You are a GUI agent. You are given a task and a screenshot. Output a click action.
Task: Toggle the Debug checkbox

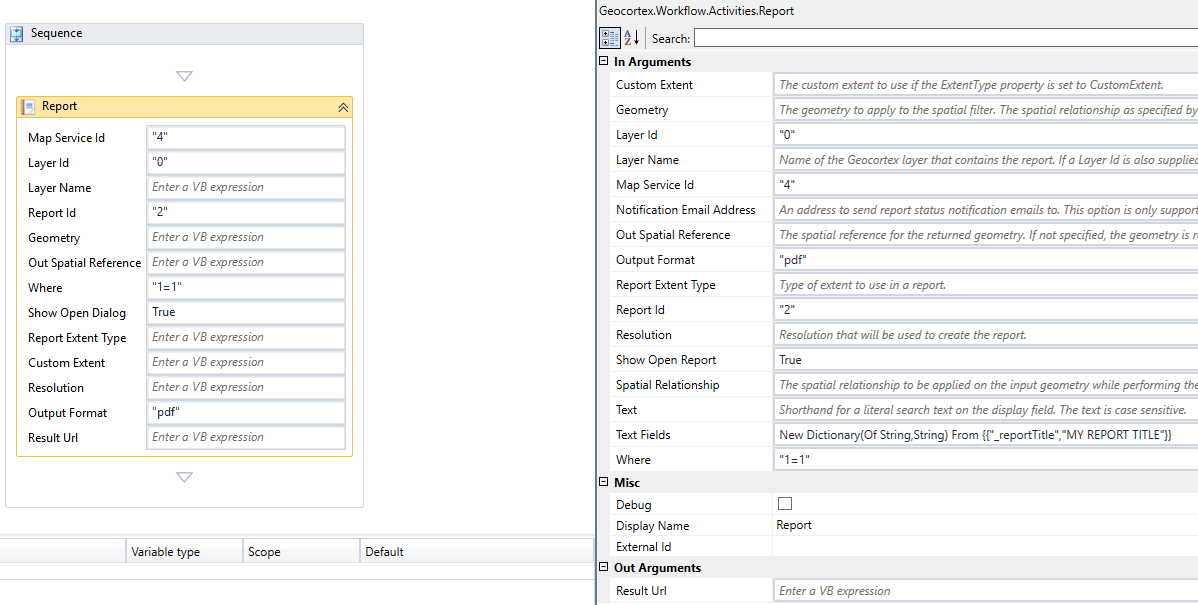tap(785, 503)
